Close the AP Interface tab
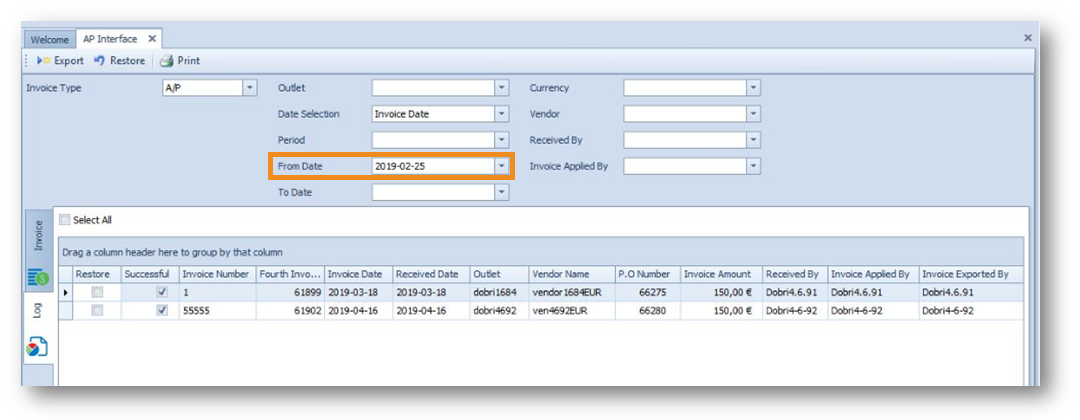The image size is (1080, 420). pos(152,39)
